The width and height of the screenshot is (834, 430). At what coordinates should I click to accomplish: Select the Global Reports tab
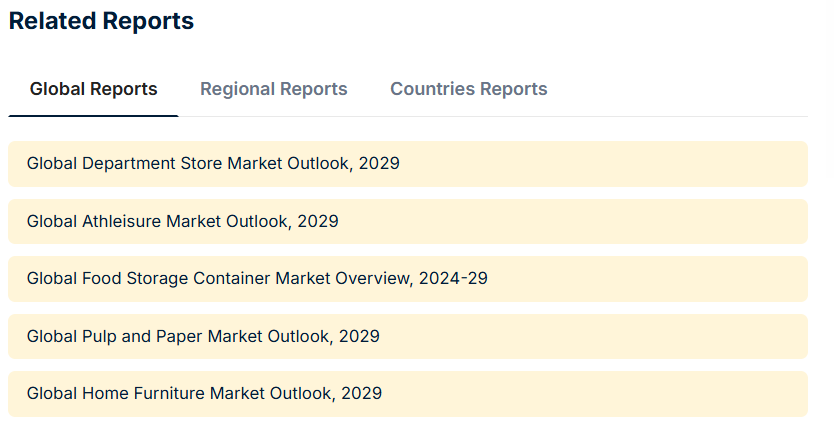point(94,89)
